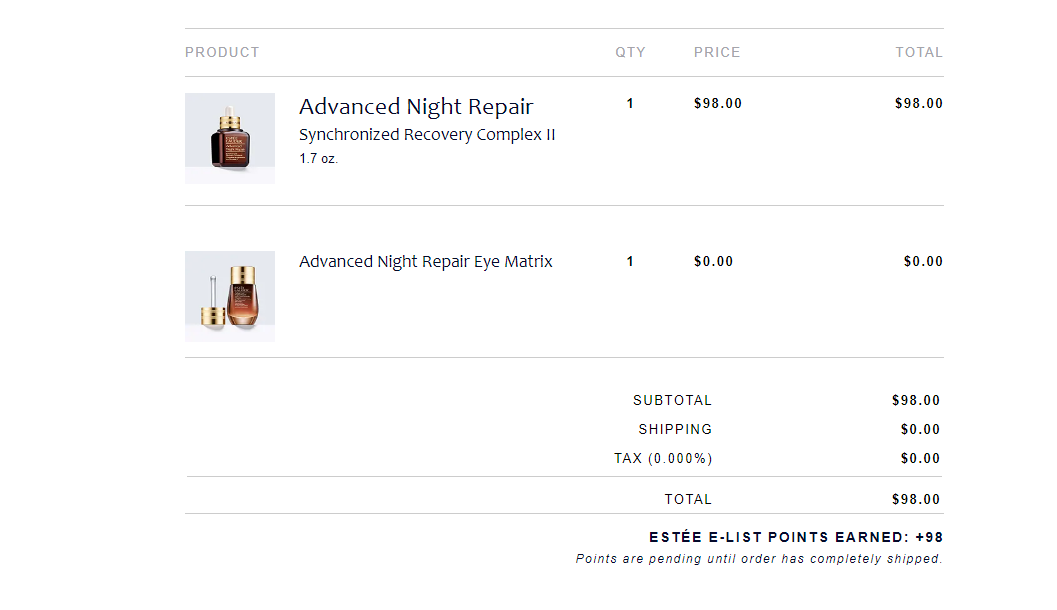Image resolution: width=1057 pixels, height=610 pixels.
Task: Click the order TOTAL amount $98.00
Action: pos(915,499)
